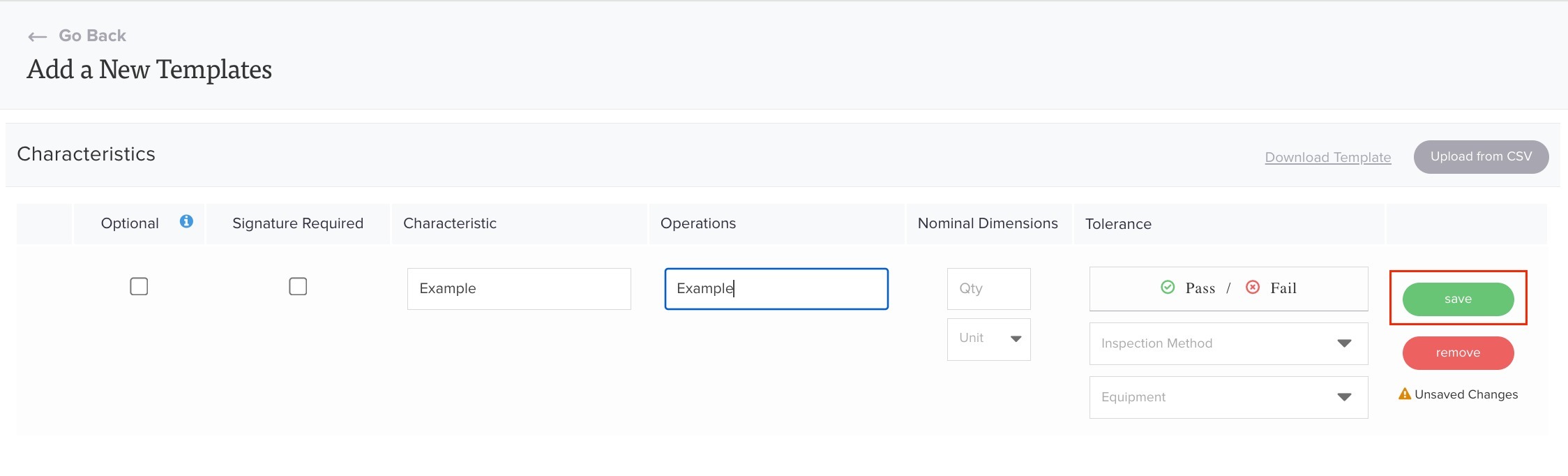This screenshot has height=476, width=1568.
Task: Focus the Characteristic text field
Action: point(519,288)
